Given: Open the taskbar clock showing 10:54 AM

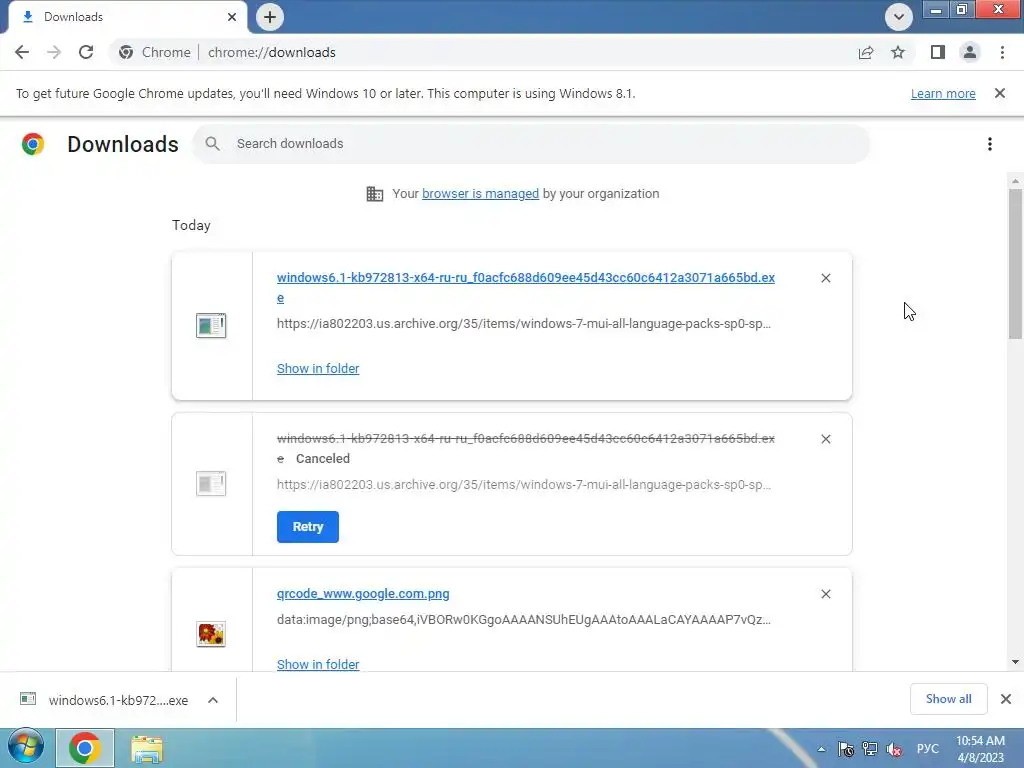Looking at the screenshot, I should coord(980,749).
